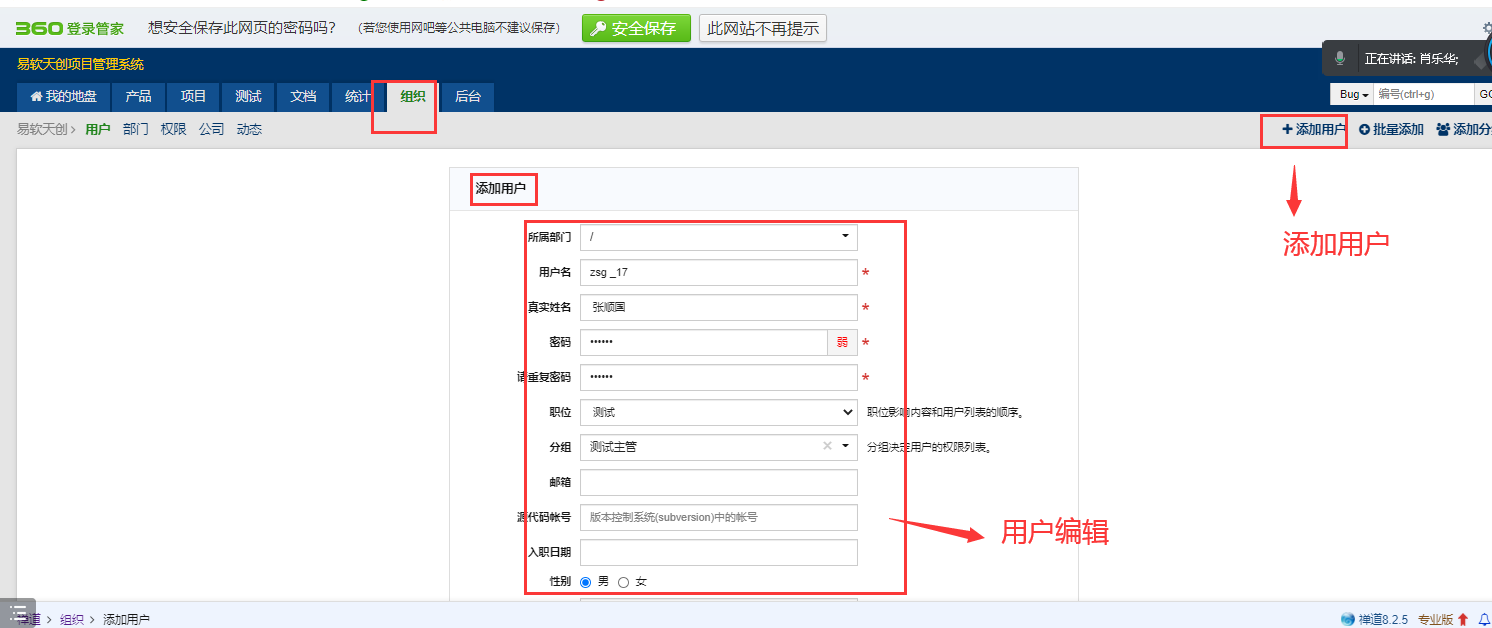Select the 女 gender radio button
The height and width of the screenshot is (628, 1492).
624,582
